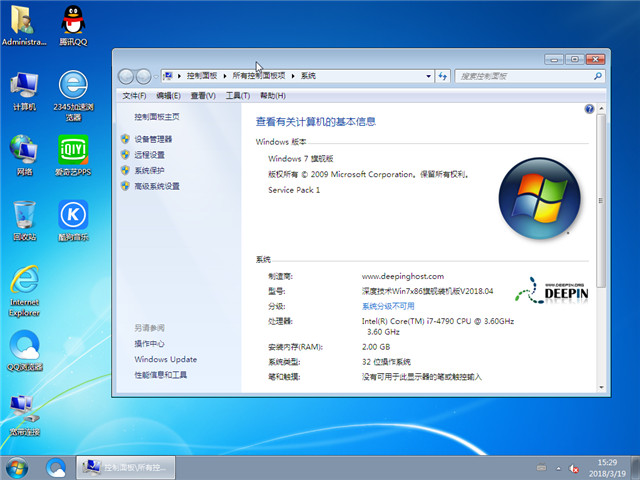Select 所有控制面板项 breadcrumb segment
This screenshot has width=640, height=480.
[x=258, y=76]
